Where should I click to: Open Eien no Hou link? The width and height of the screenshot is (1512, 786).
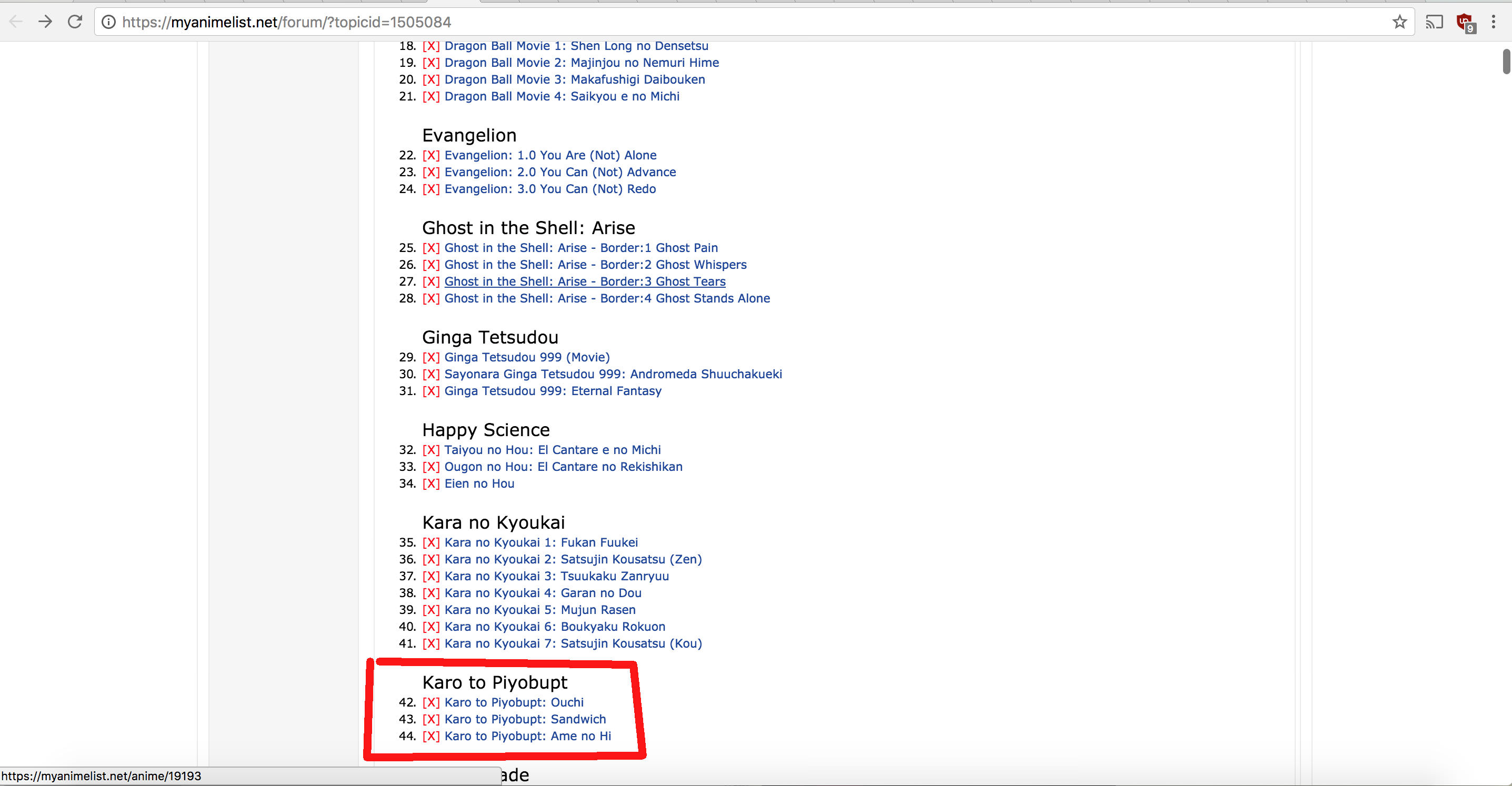point(479,484)
